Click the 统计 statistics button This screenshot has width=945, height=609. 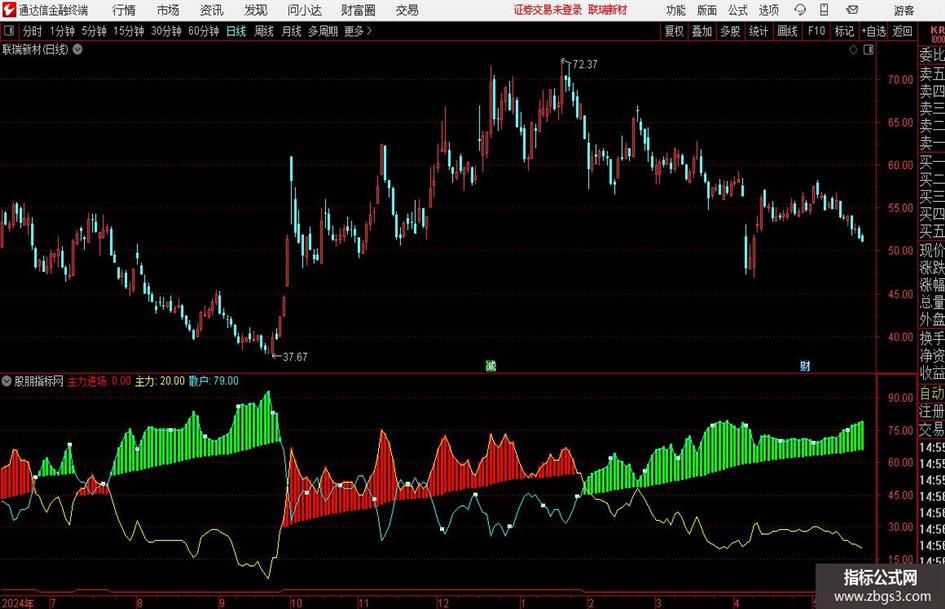[759, 31]
